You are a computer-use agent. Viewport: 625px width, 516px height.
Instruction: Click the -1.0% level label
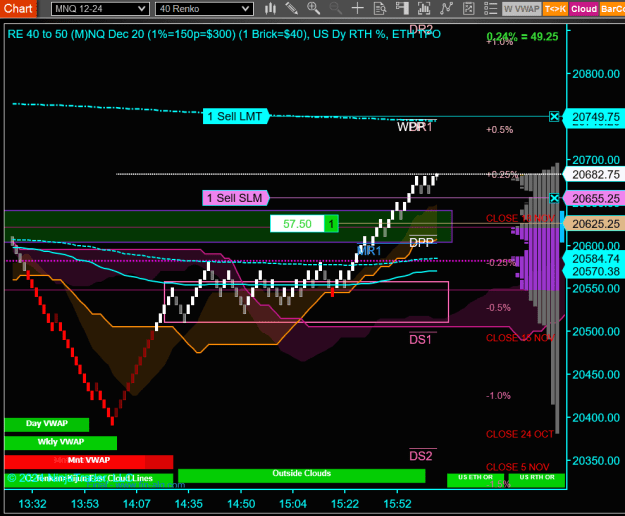click(x=498, y=396)
